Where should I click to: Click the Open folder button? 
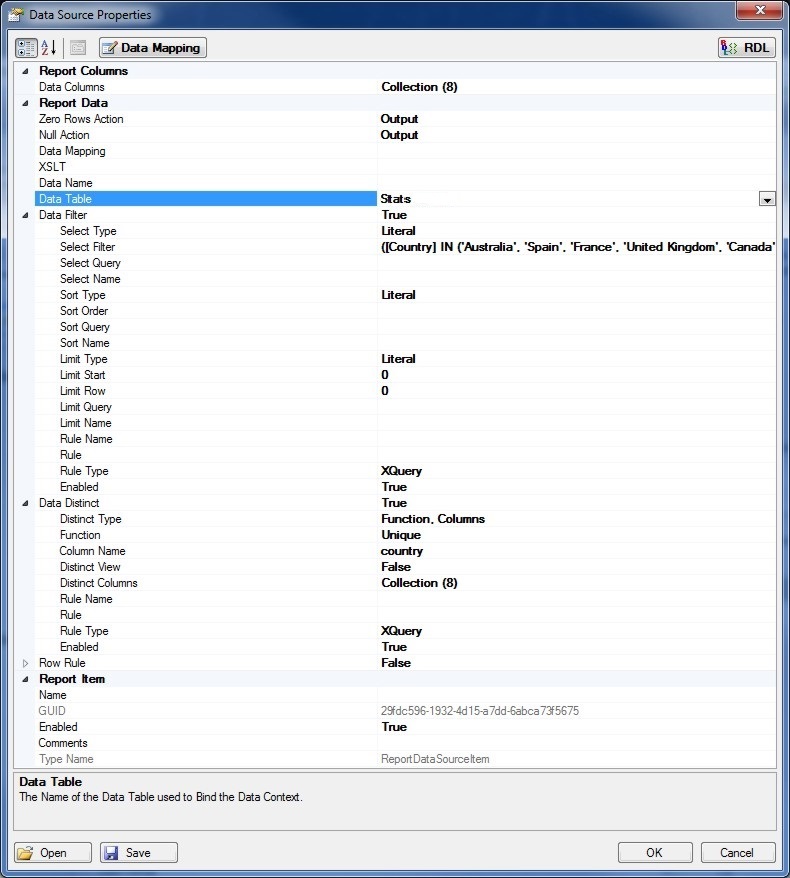[x=54, y=852]
